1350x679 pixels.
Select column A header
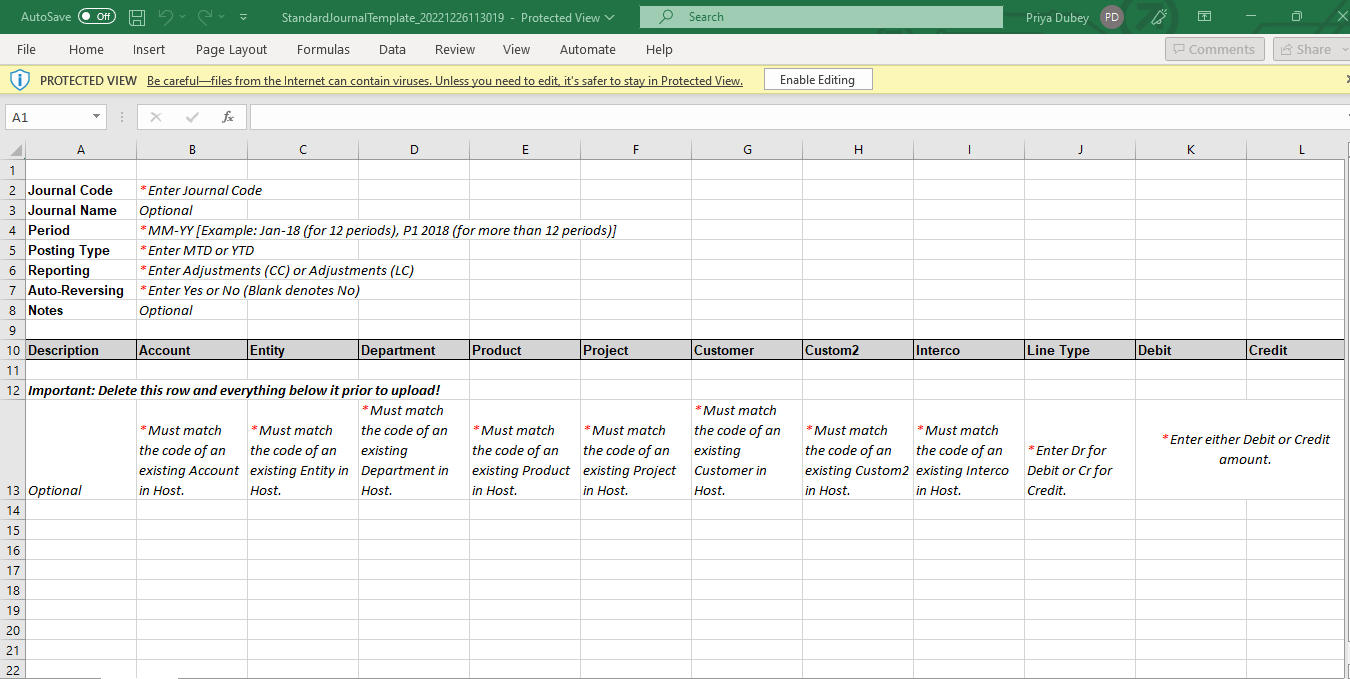(81, 150)
